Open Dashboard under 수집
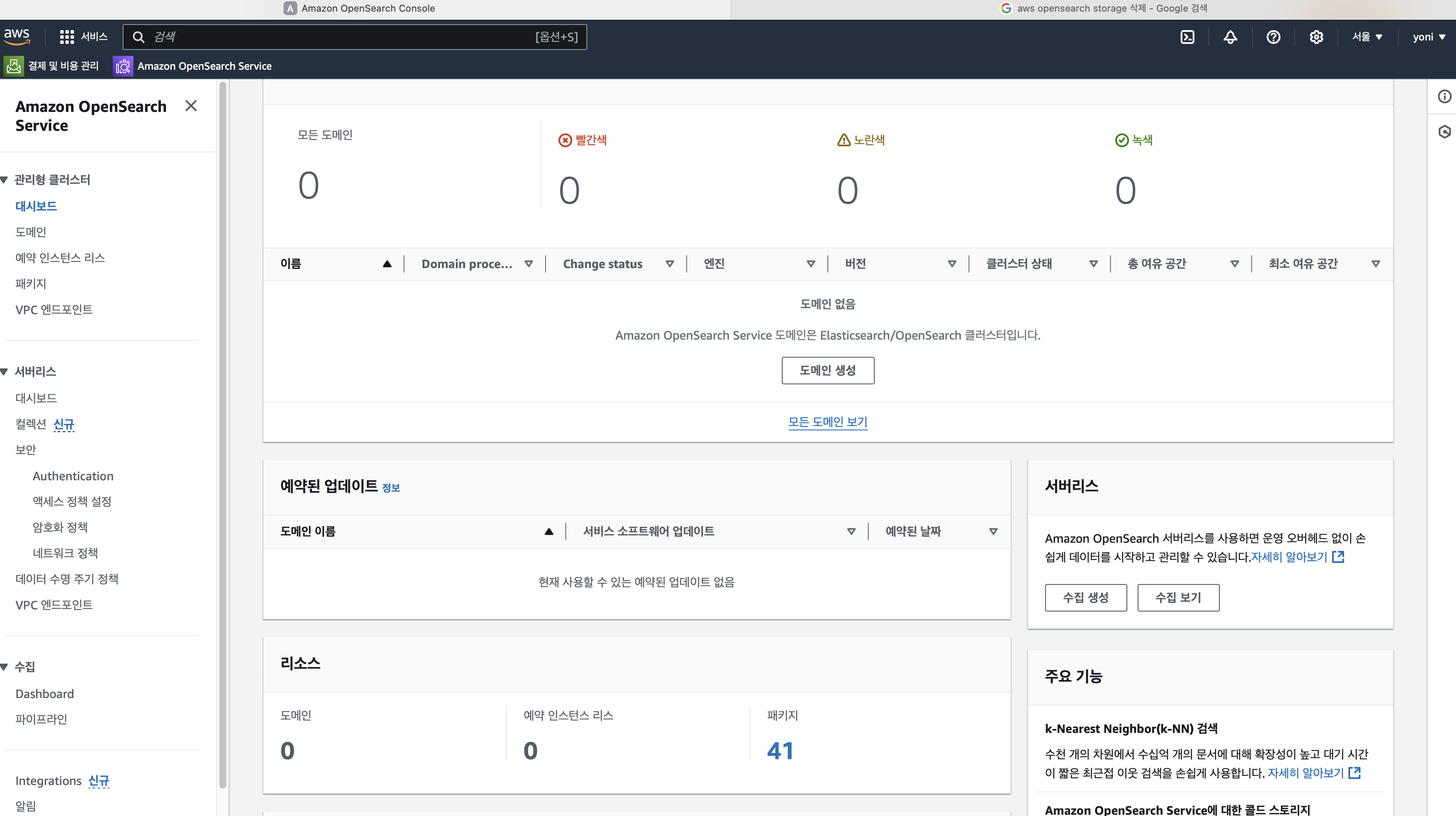 (x=45, y=694)
